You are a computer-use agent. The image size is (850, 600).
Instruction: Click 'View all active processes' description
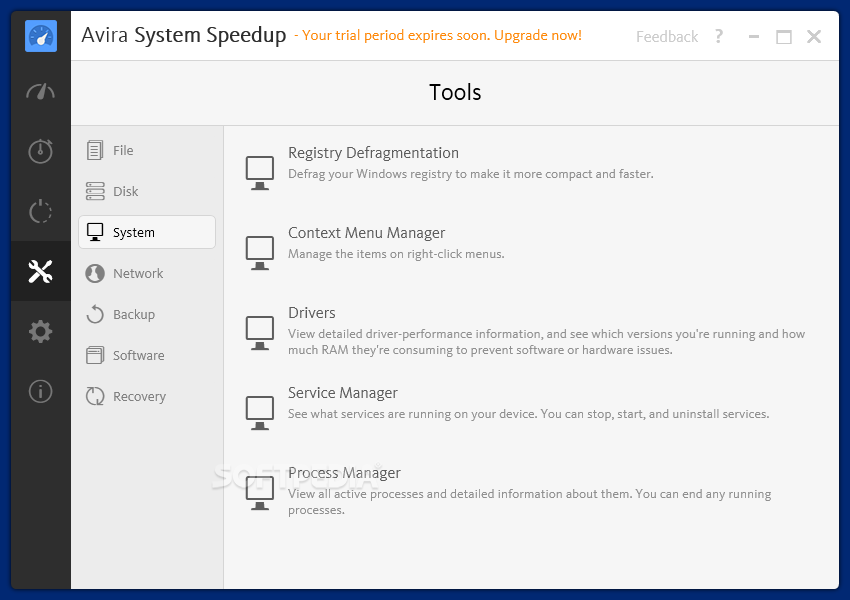(x=530, y=502)
